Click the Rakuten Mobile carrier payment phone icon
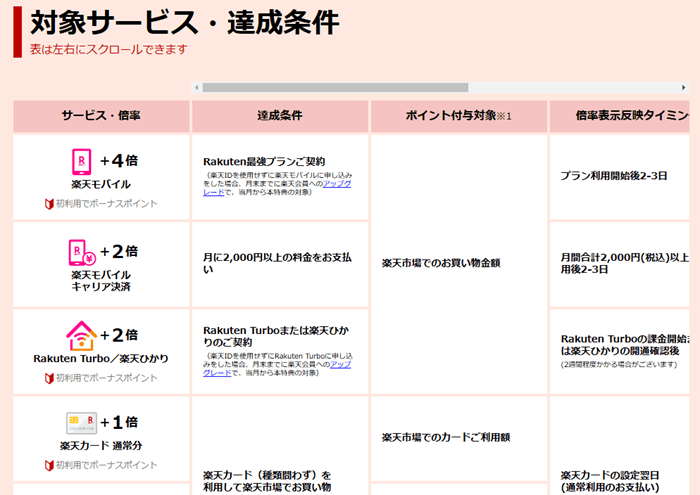The image size is (700, 495). [x=83, y=252]
